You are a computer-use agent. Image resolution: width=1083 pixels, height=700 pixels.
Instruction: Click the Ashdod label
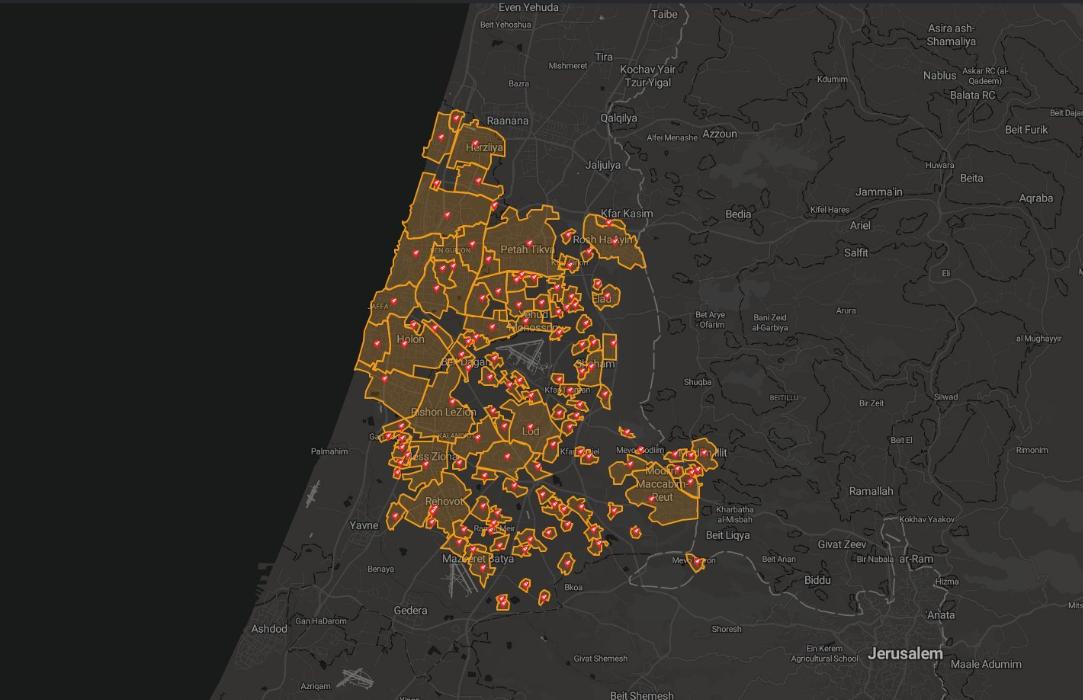[x=269, y=628]
